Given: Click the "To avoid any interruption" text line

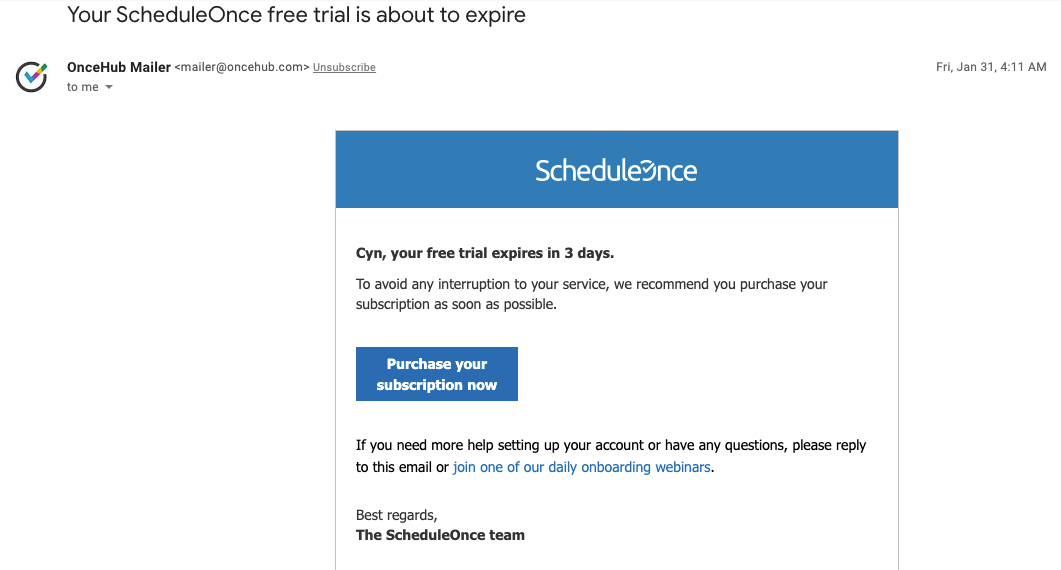Looking at the screenshot, I should click(592, 284).
